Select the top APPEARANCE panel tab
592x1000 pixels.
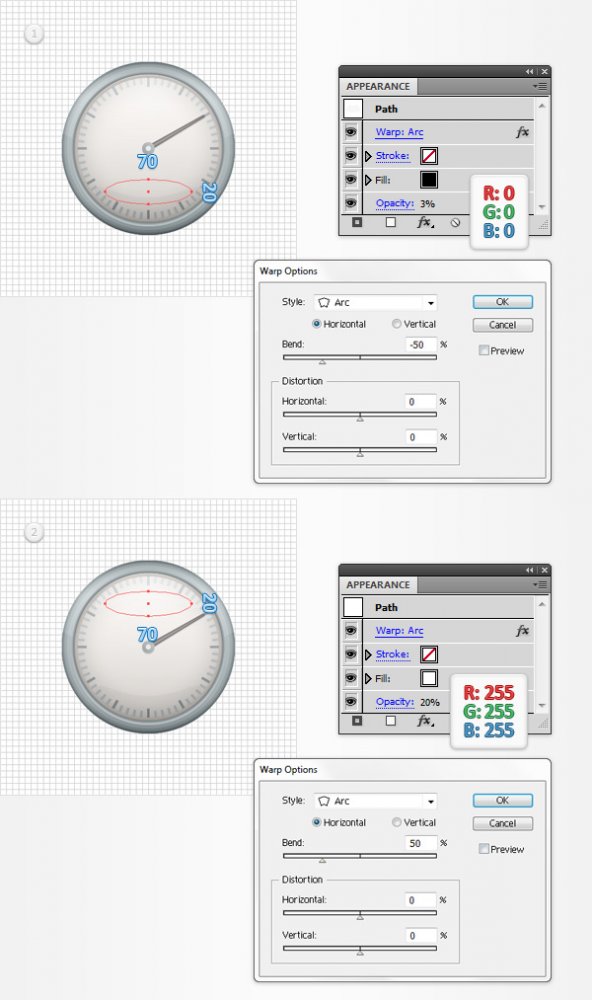click(378, 87)
